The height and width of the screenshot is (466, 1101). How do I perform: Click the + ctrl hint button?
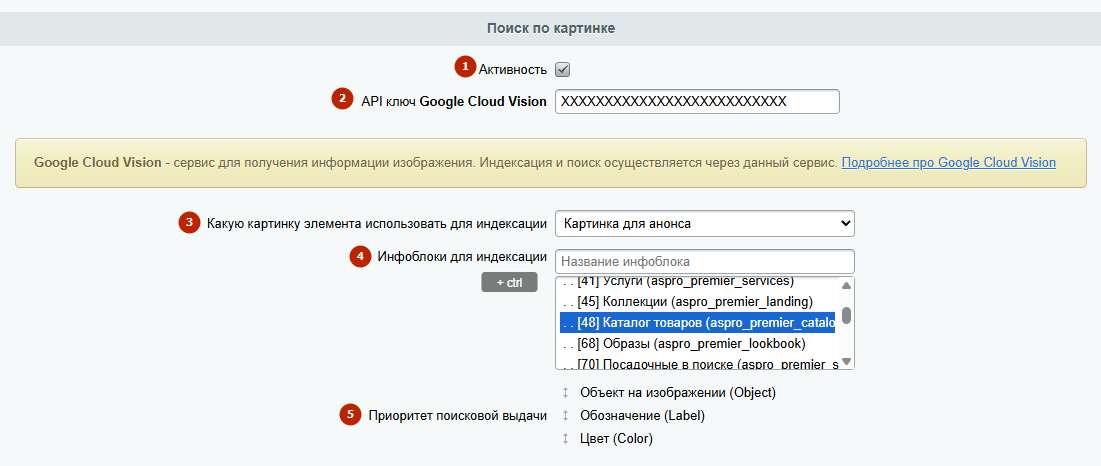point(509,283)
